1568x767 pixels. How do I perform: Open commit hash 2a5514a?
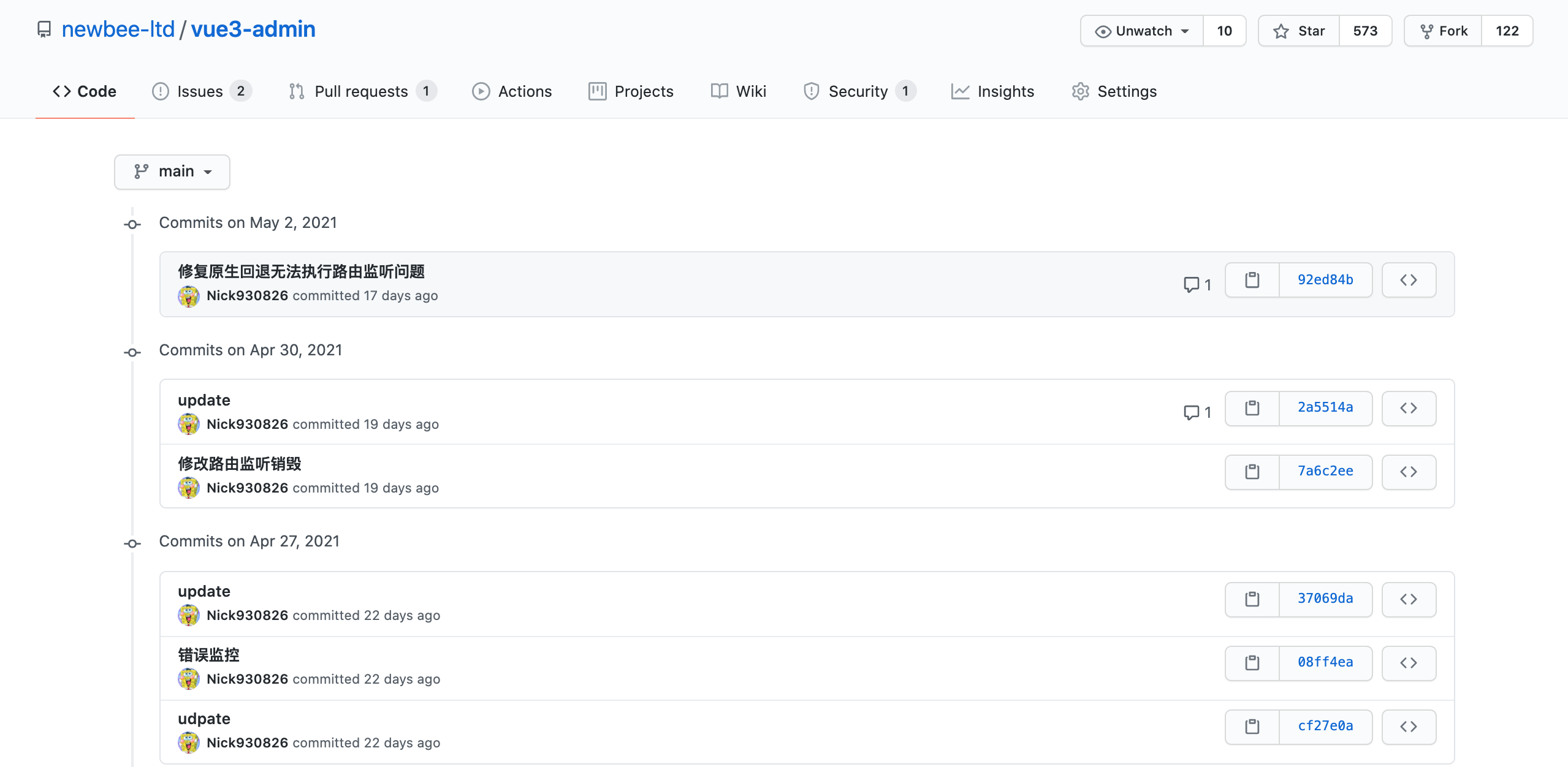point(1325,408)
